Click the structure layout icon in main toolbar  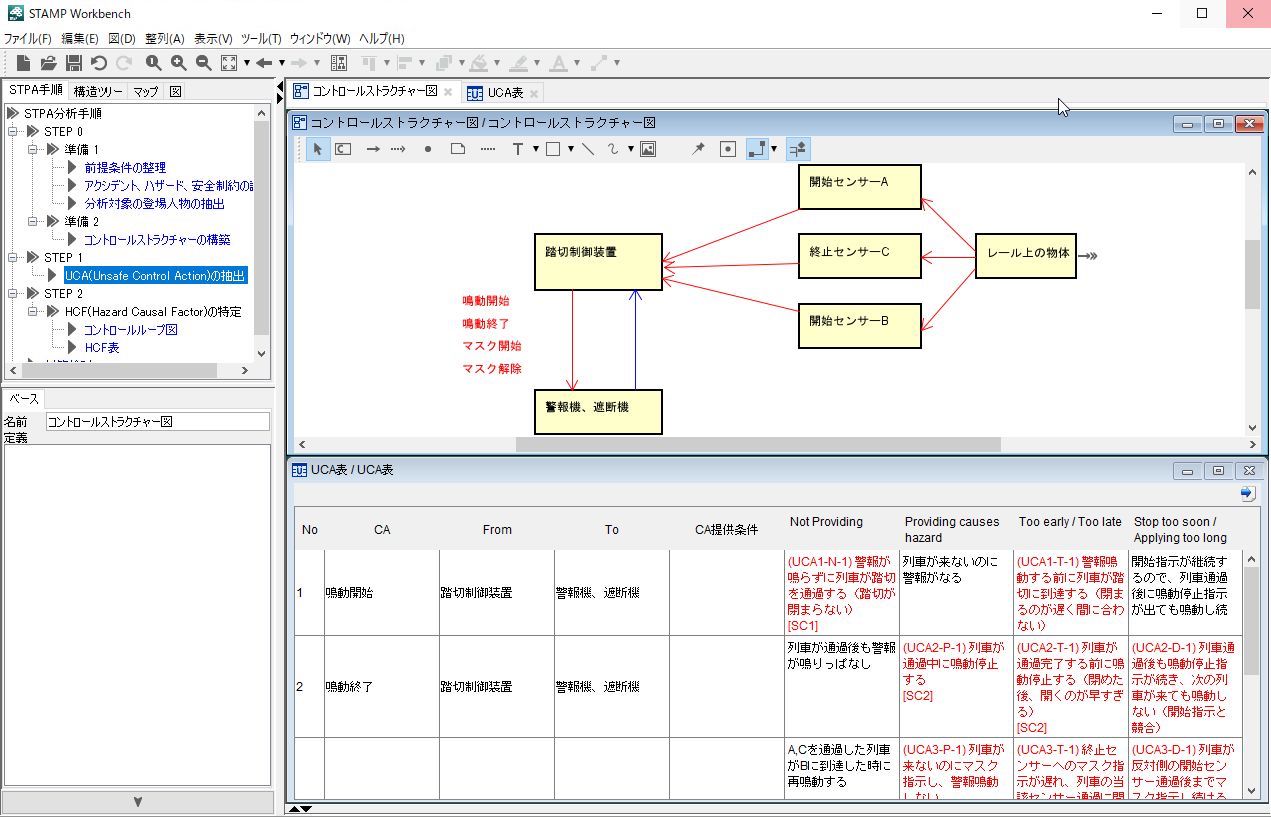[x=338, y=63]
